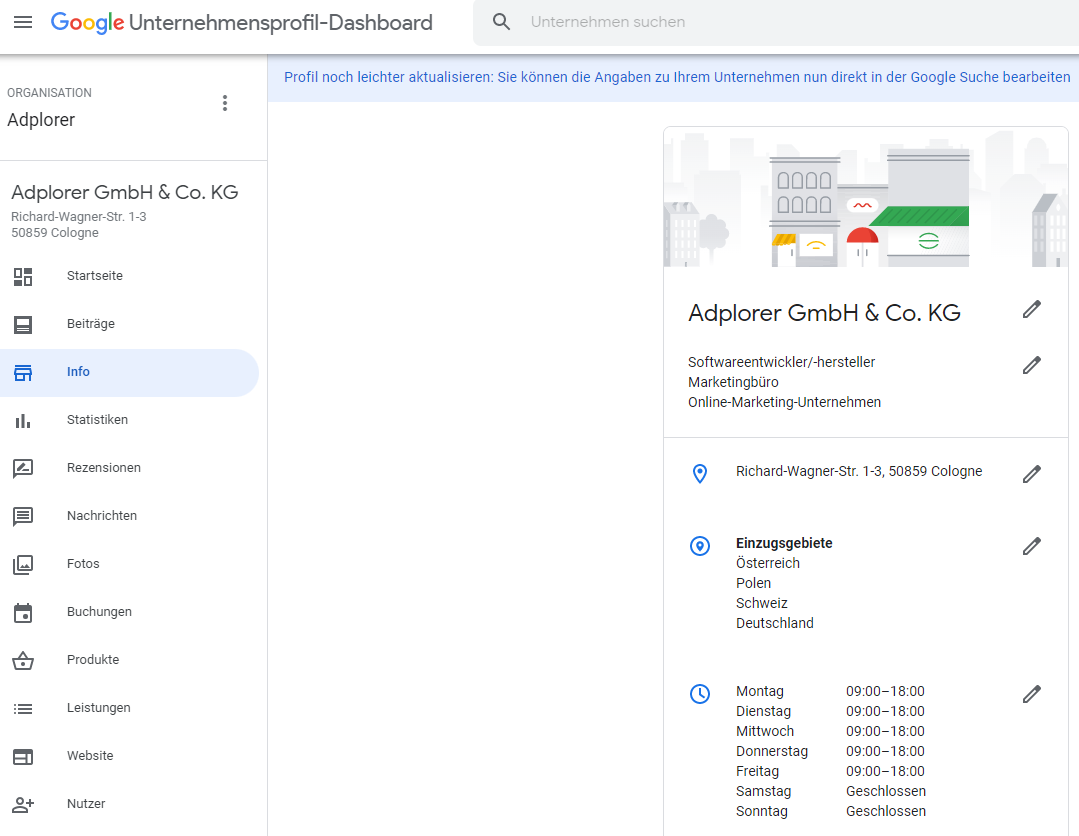
Task: Go to Fotos section
Action: pos(83,564)
